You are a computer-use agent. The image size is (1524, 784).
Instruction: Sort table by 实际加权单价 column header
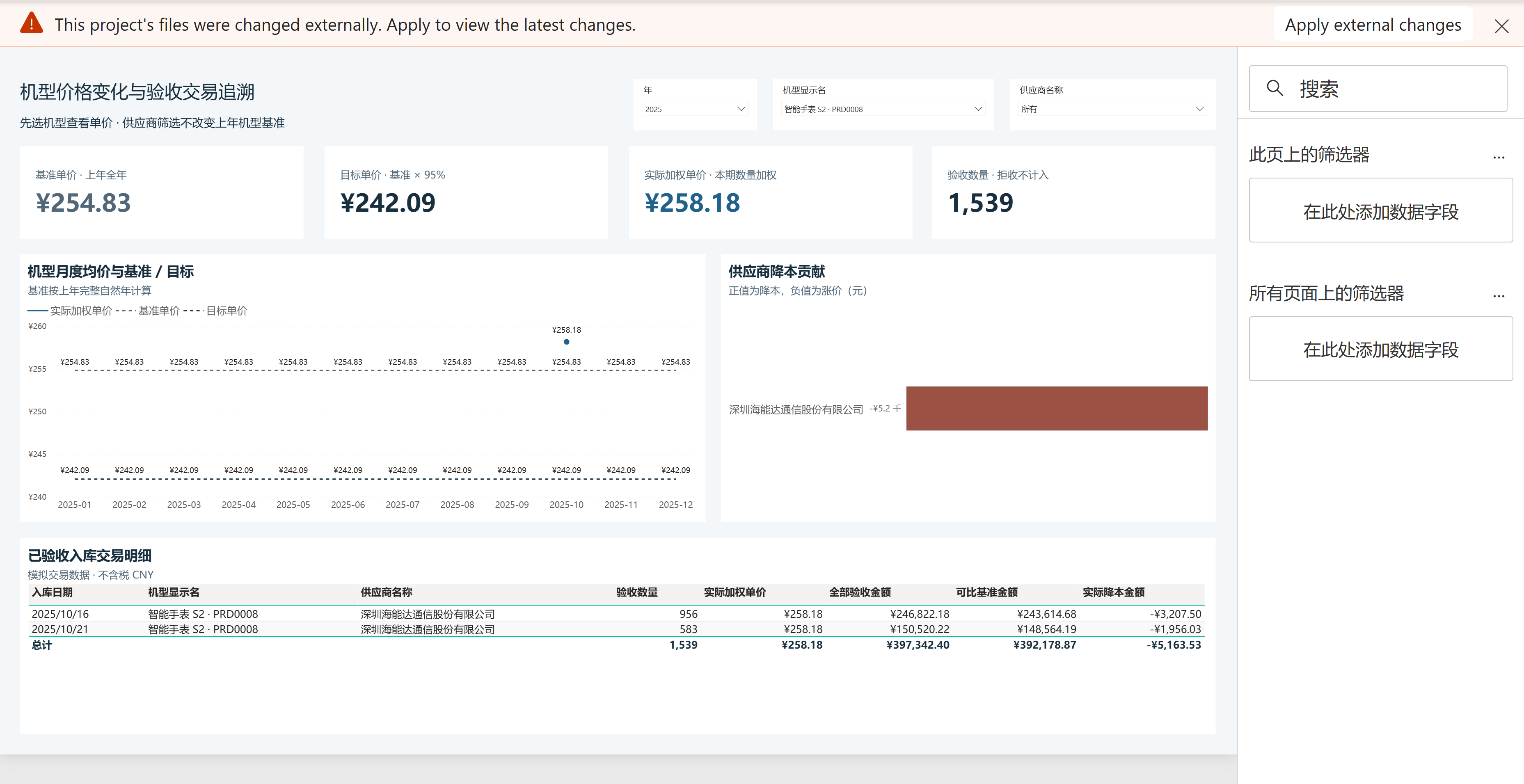point(734,592)
